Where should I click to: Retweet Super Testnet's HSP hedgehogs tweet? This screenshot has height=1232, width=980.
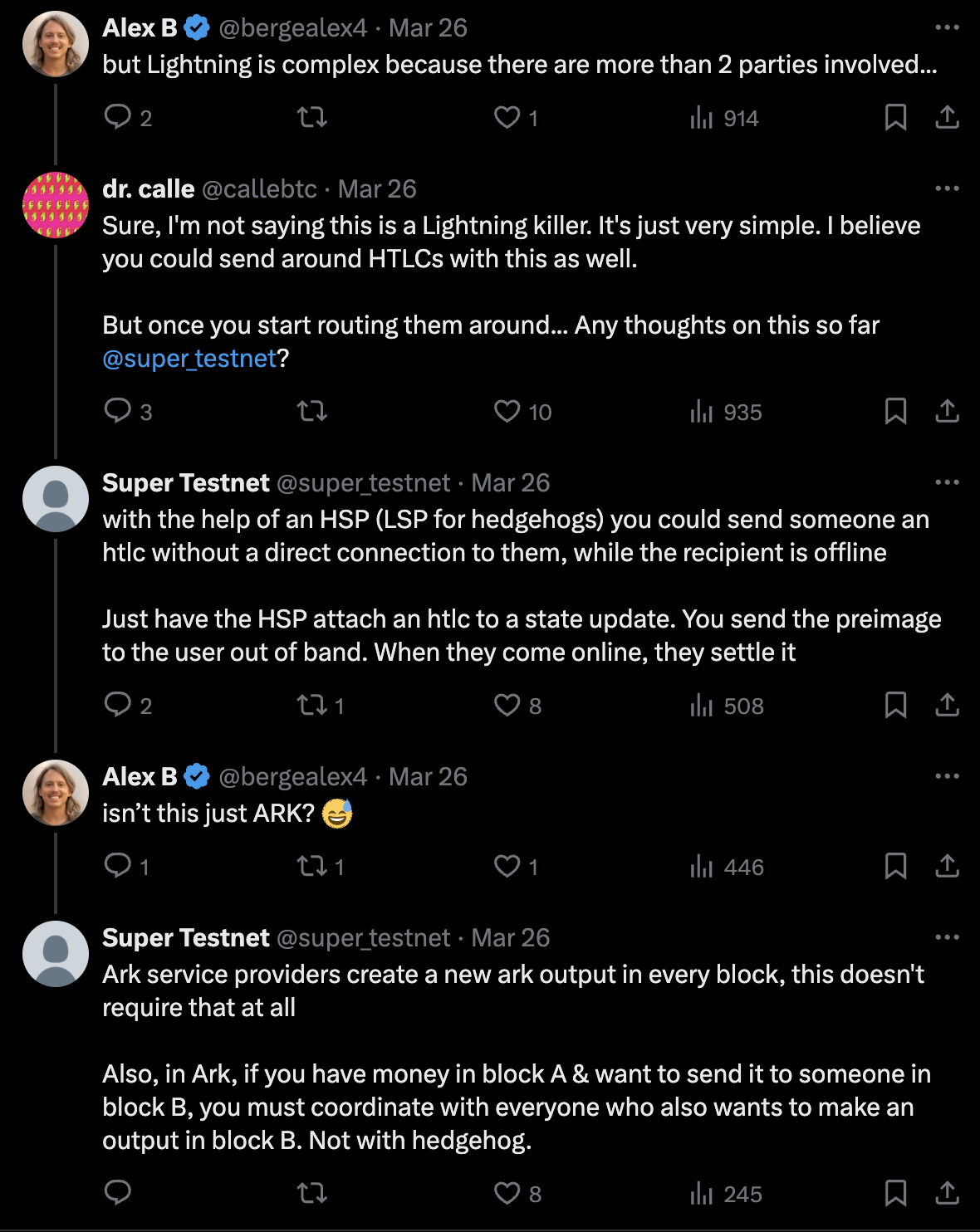[x=312, y=705]
